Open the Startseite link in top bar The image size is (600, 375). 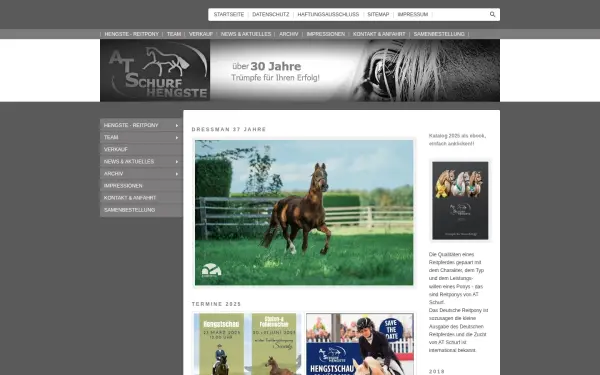point(228,14)
